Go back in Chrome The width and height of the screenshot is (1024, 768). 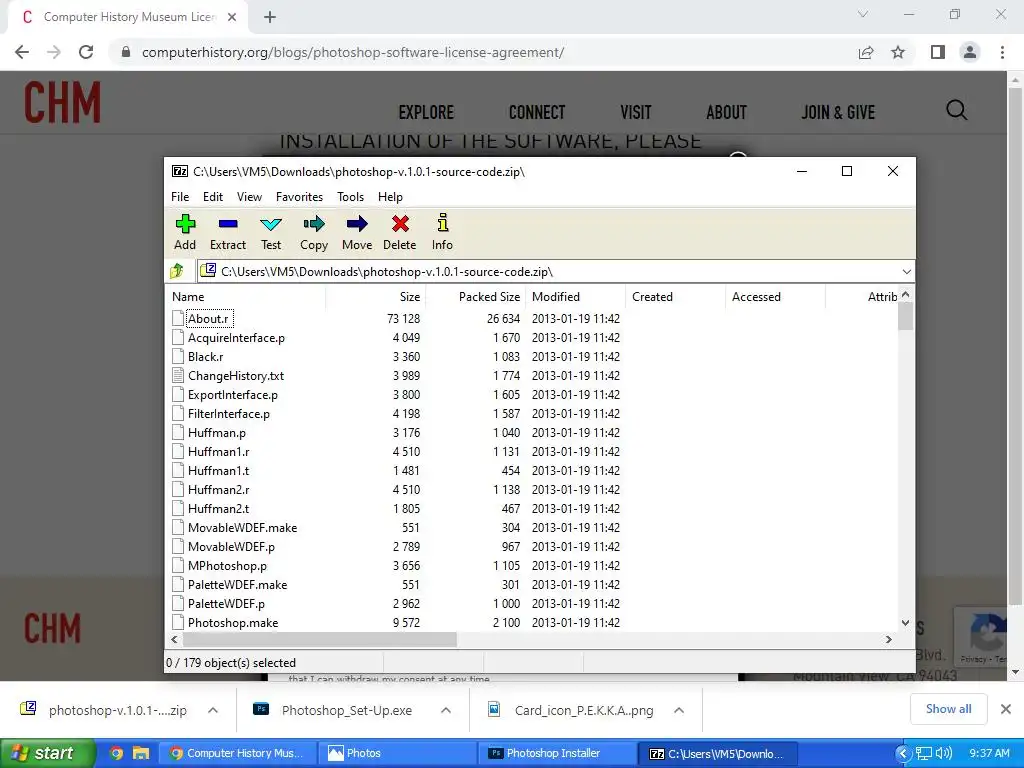pos(22,52)
